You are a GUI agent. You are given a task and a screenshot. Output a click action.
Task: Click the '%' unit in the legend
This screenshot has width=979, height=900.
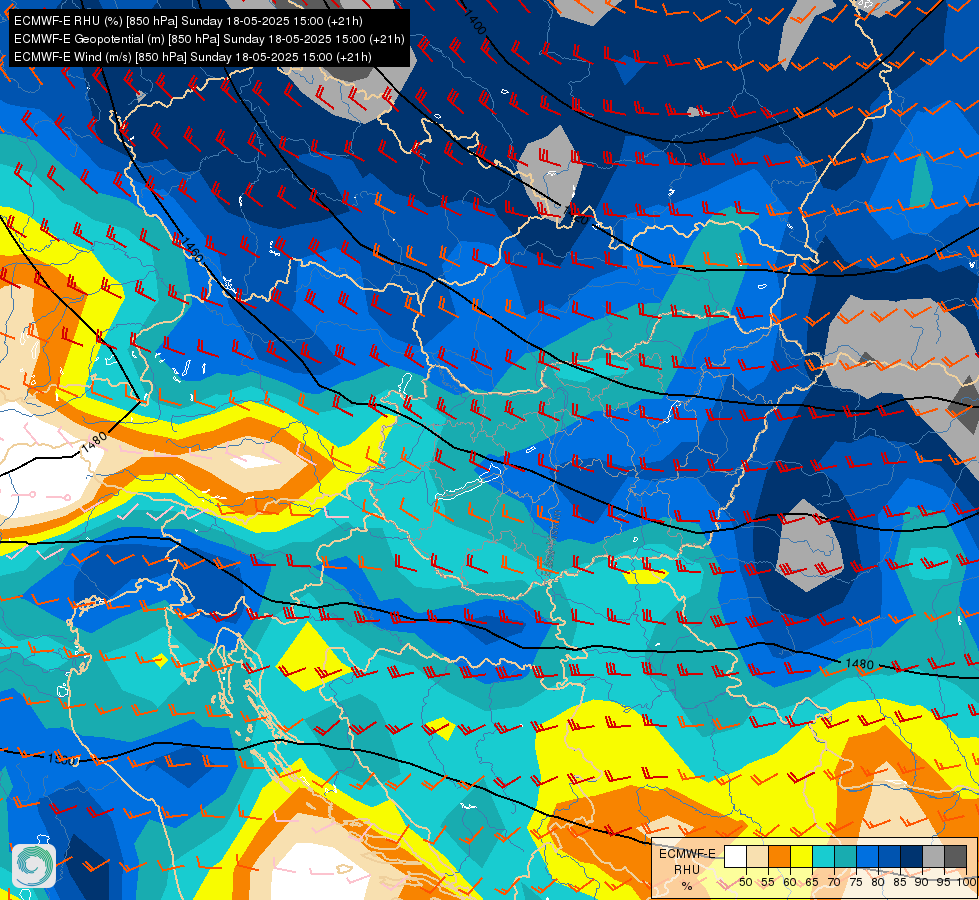(x=687, y=886)
